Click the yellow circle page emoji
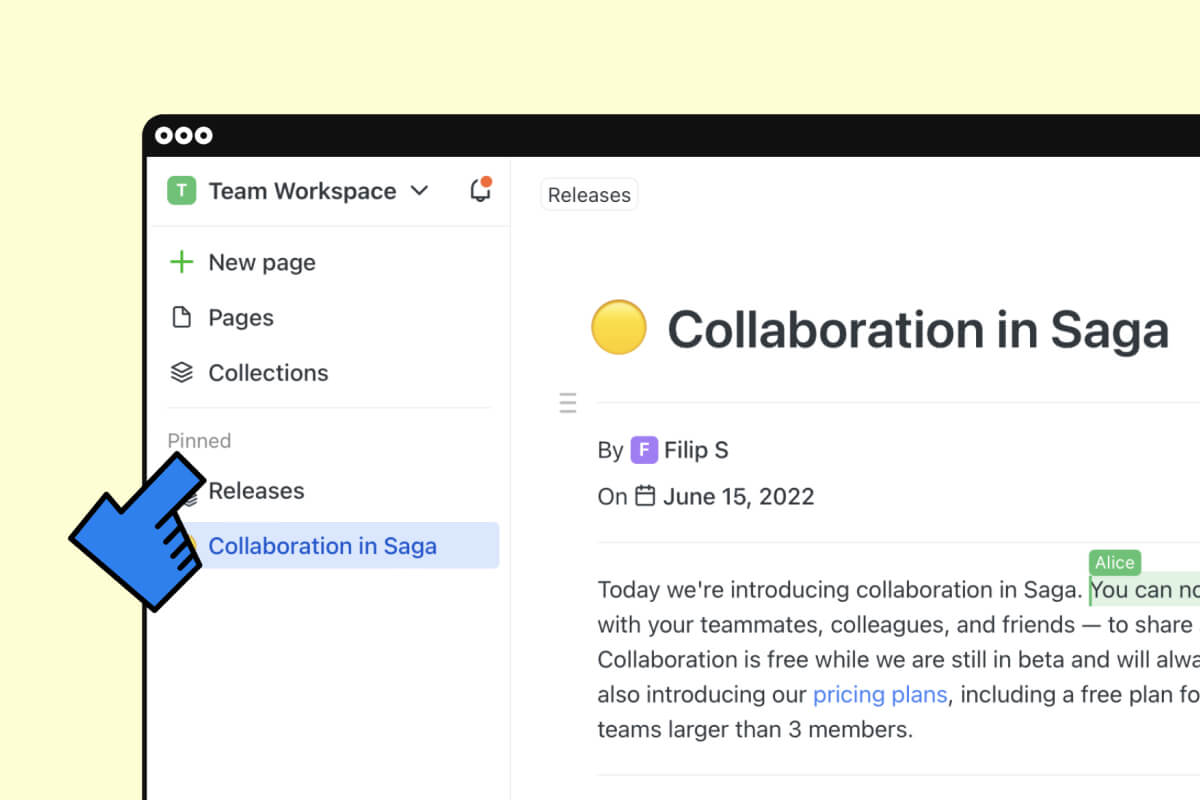 click(x=619, y=327)
